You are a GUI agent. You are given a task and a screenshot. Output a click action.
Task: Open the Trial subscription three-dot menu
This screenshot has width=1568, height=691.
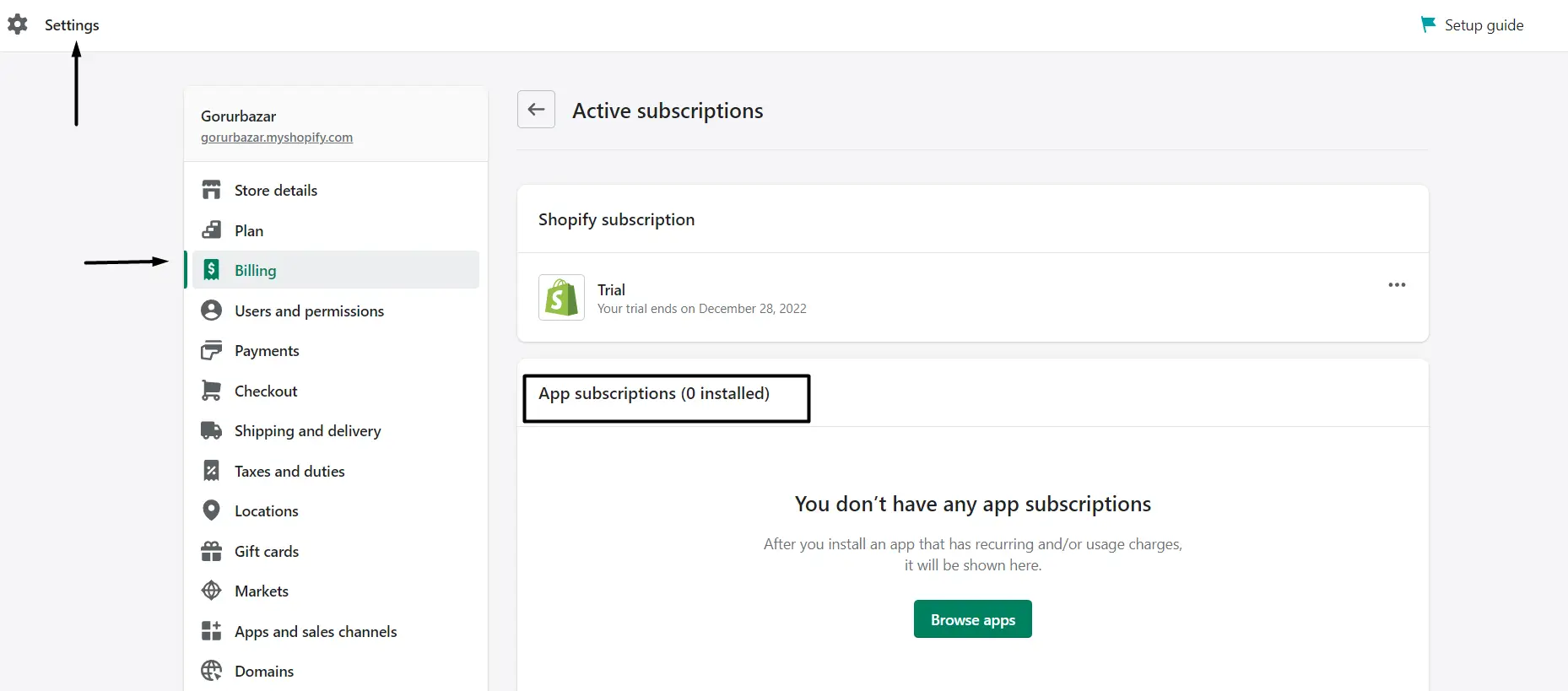pos(1397,285)
